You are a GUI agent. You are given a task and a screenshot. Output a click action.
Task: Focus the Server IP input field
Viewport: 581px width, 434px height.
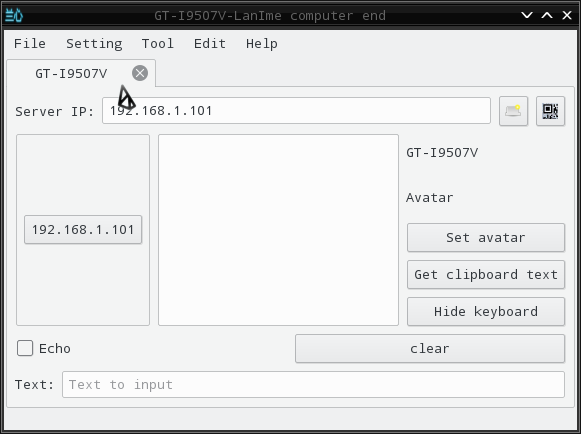296,110
